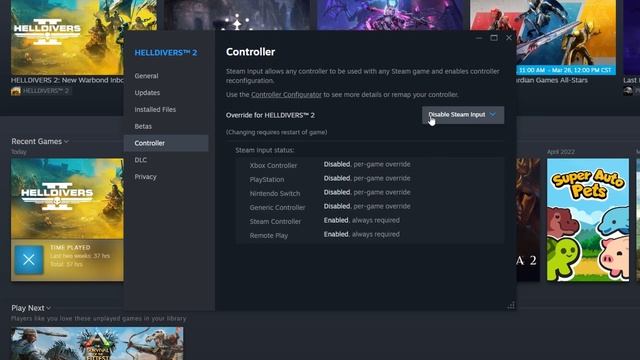Open the Super Auto Pets game thumbnail
The width and height of the screenshot is (640, 360).
[x=588, y=220]
